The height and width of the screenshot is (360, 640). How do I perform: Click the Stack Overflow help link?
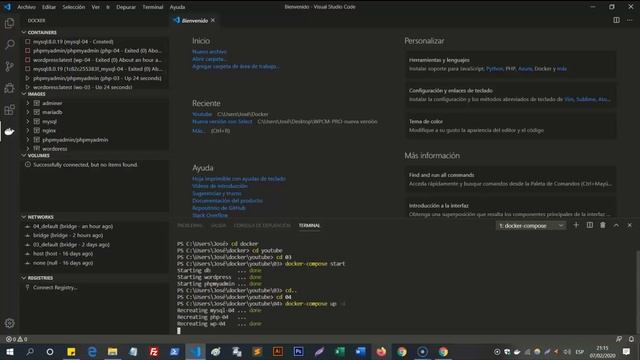click(x=210, y=216)
